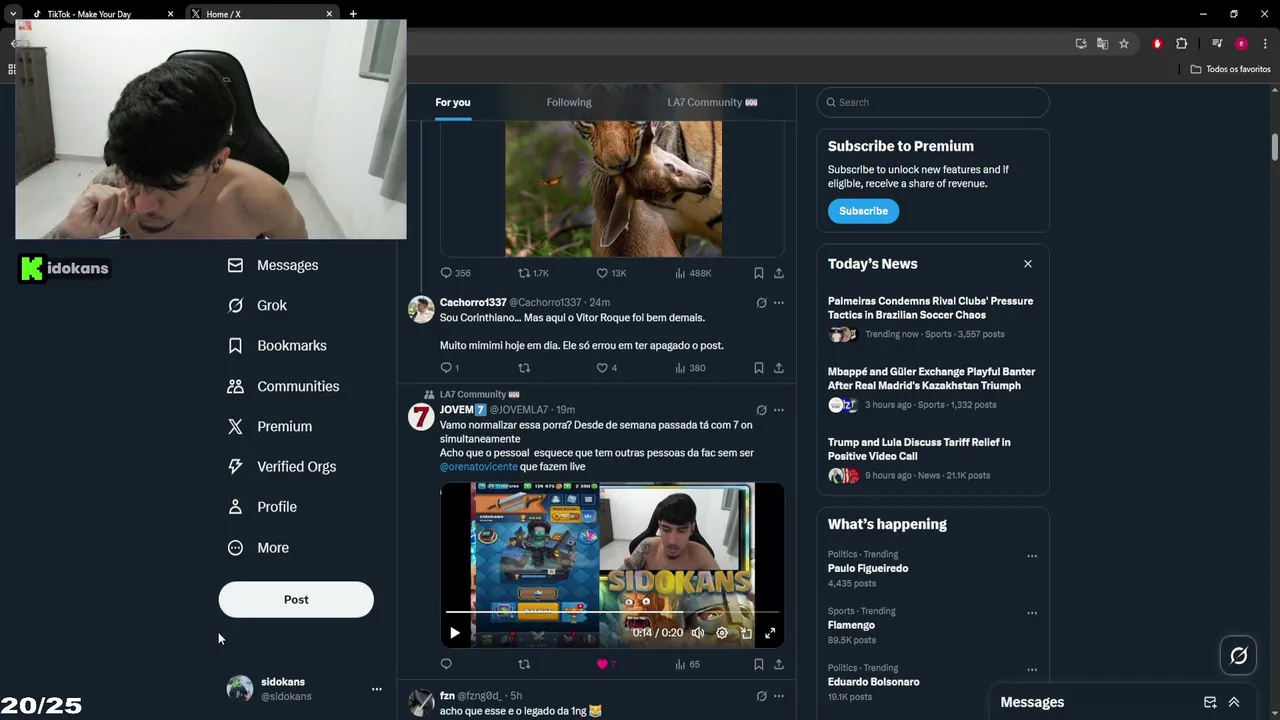Repost Cachorro1337's post

pos(524,368)
